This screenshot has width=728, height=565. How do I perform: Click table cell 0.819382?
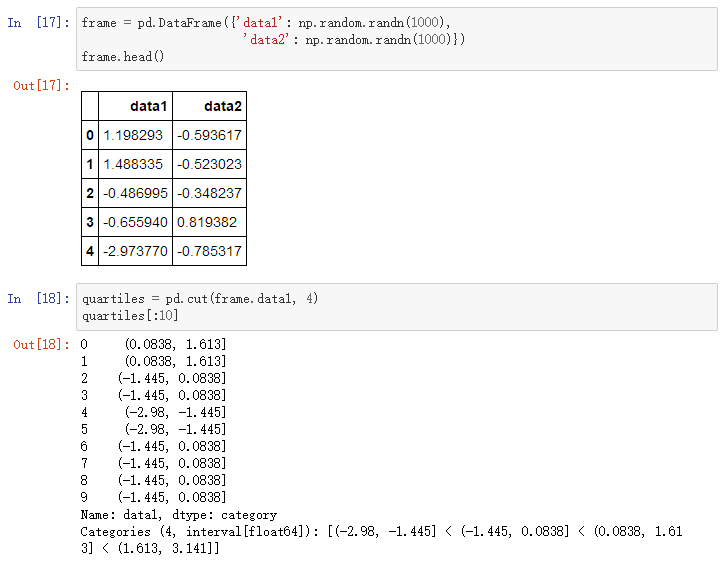click(x=209, y=222)
